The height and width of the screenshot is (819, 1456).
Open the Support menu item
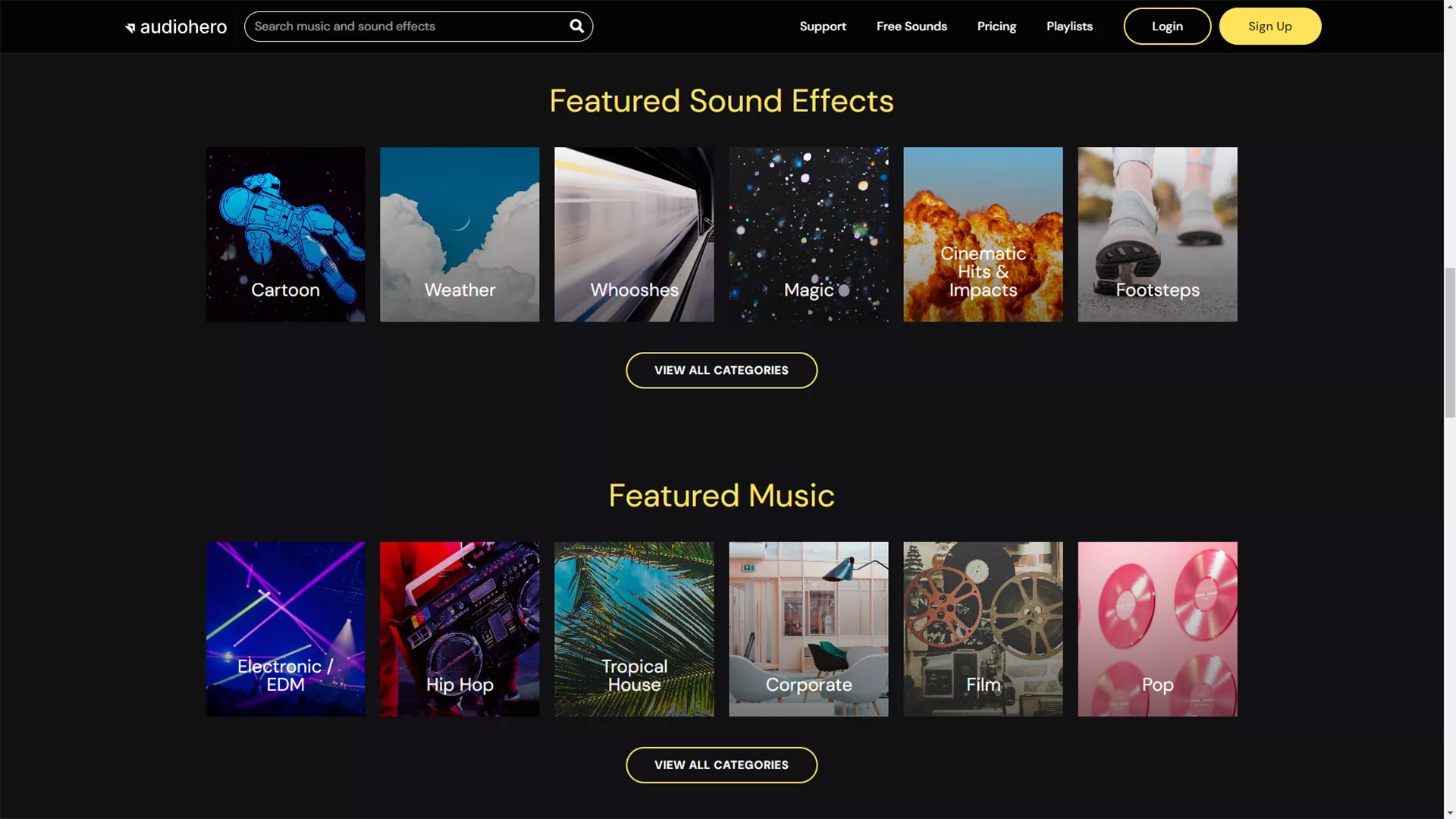823,27
